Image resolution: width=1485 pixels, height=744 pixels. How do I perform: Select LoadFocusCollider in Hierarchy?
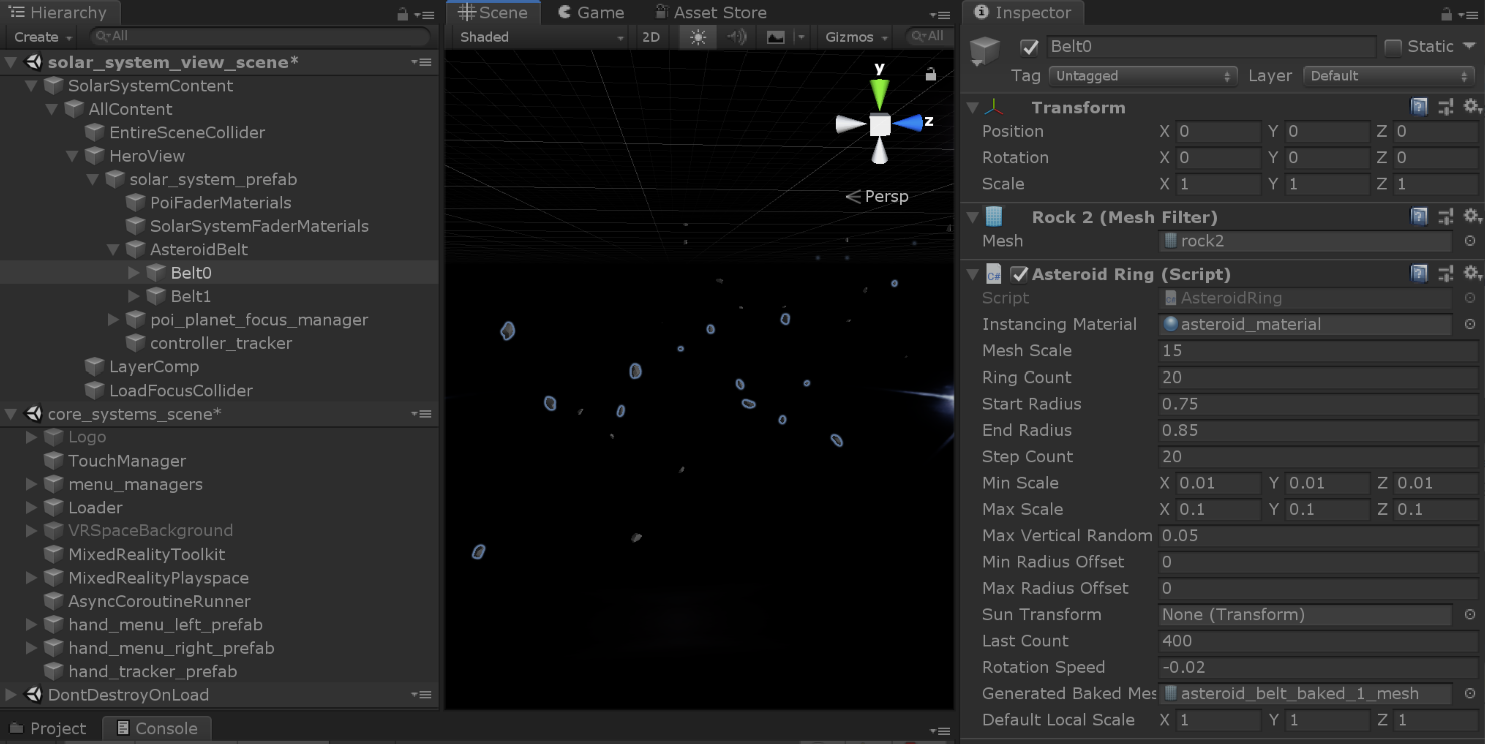point(180,390)
